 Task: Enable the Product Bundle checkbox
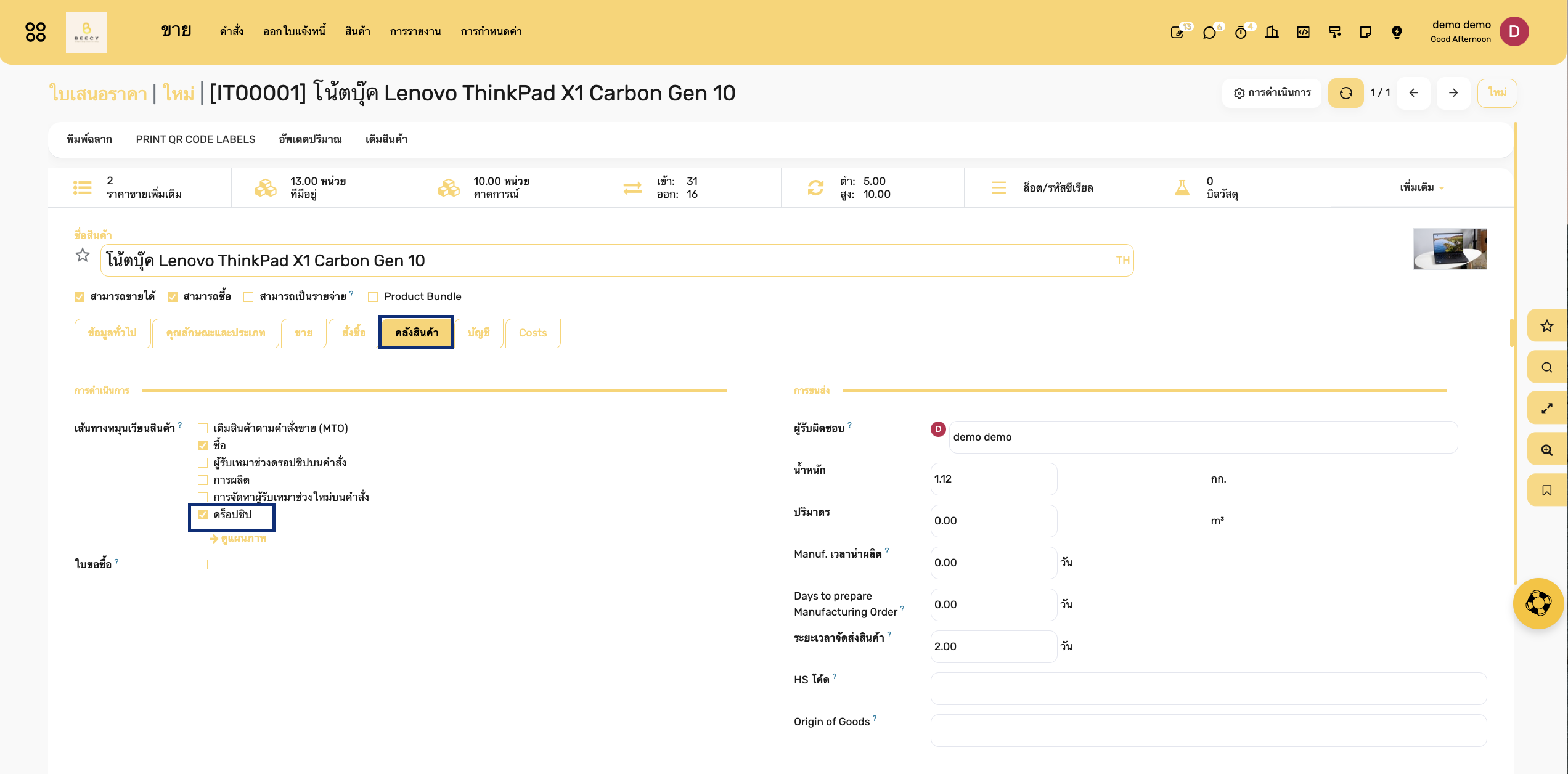point(373,297)
